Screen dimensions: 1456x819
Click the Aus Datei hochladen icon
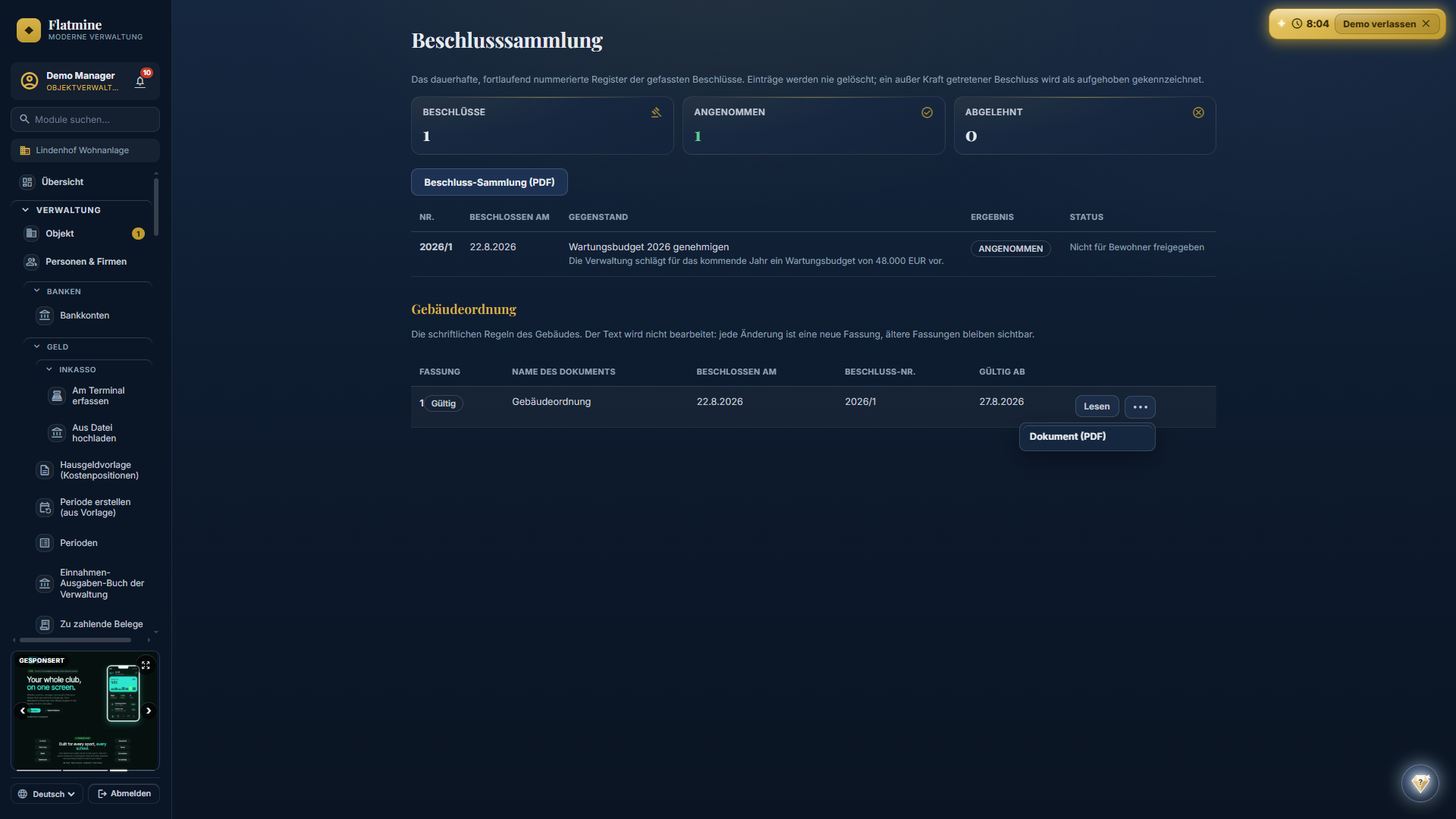pos(57,433)
